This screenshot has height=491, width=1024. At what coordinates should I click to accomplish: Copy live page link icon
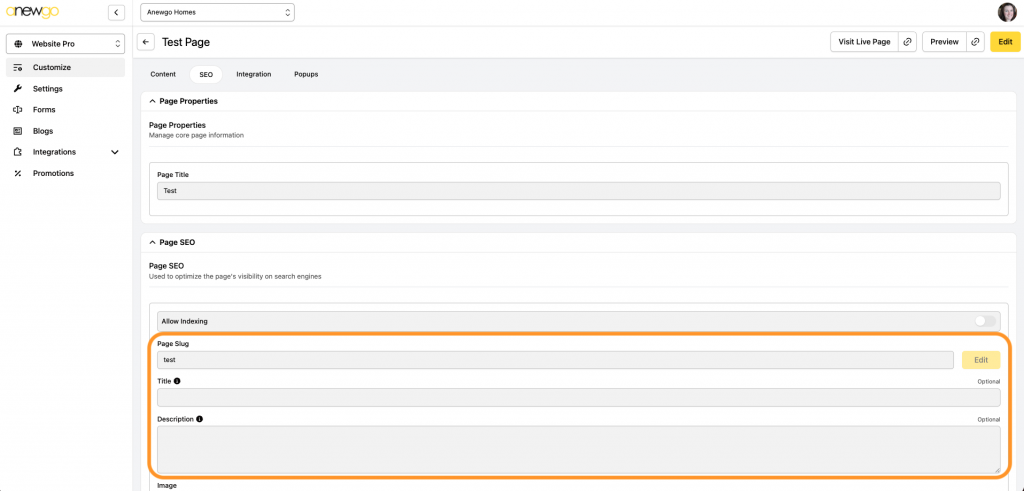pos(907,42)
